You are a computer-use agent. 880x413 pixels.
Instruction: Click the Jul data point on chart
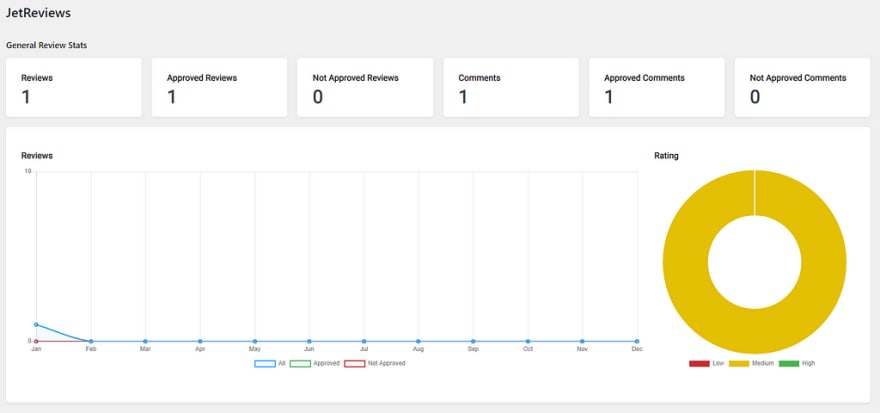pos(364,341)
